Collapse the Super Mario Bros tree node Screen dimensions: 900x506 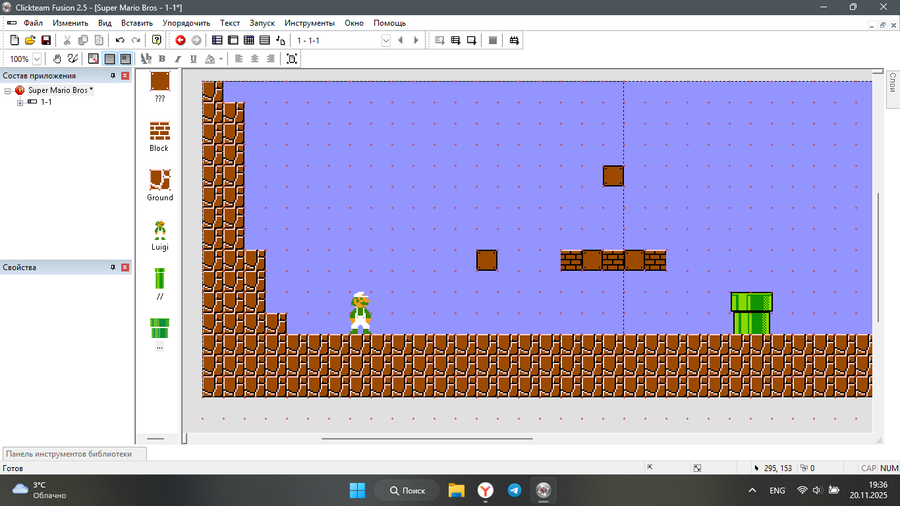pos(8,91)
